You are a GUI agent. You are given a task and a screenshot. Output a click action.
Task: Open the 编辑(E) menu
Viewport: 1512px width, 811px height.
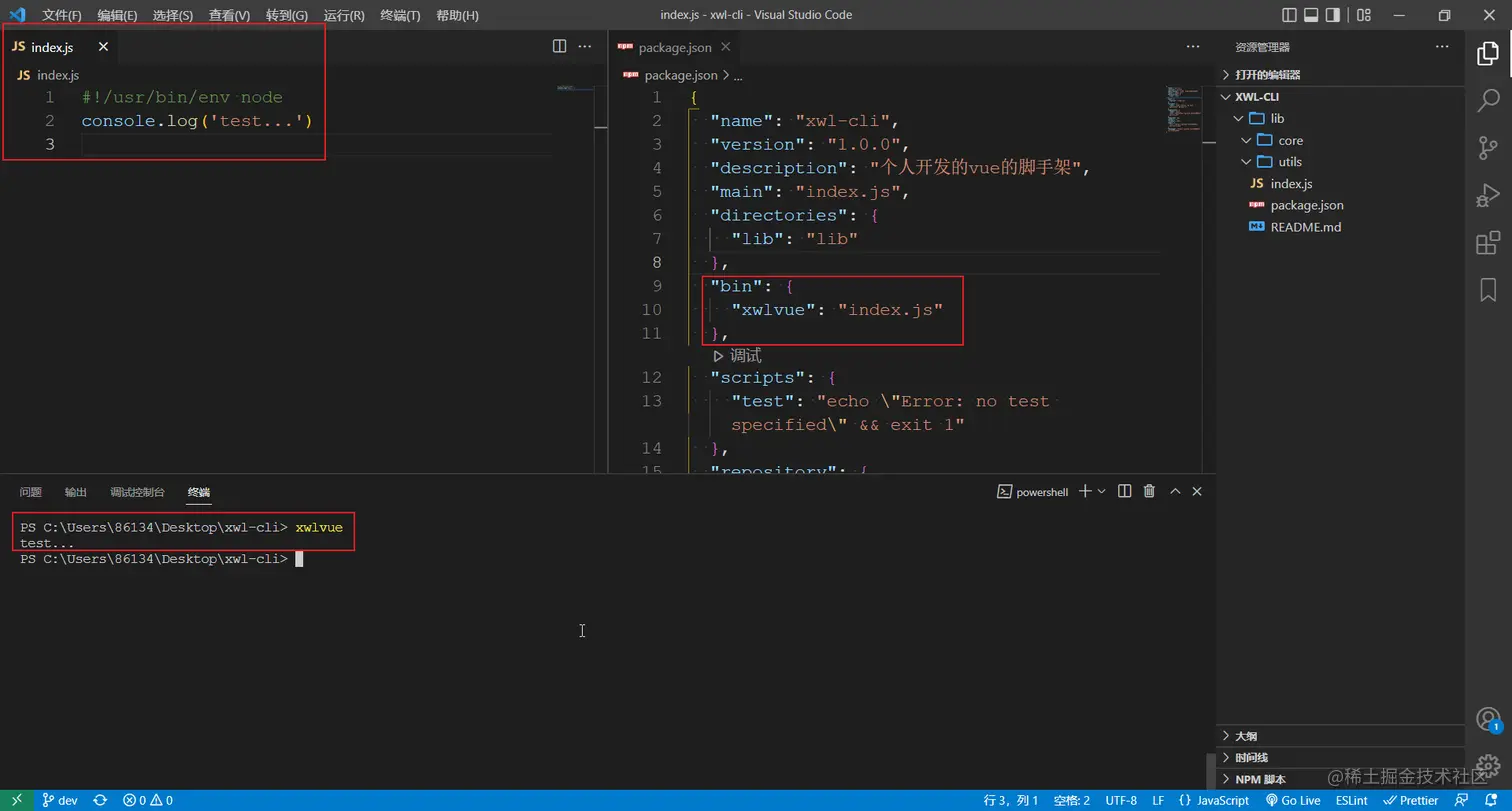pos(118,16)
